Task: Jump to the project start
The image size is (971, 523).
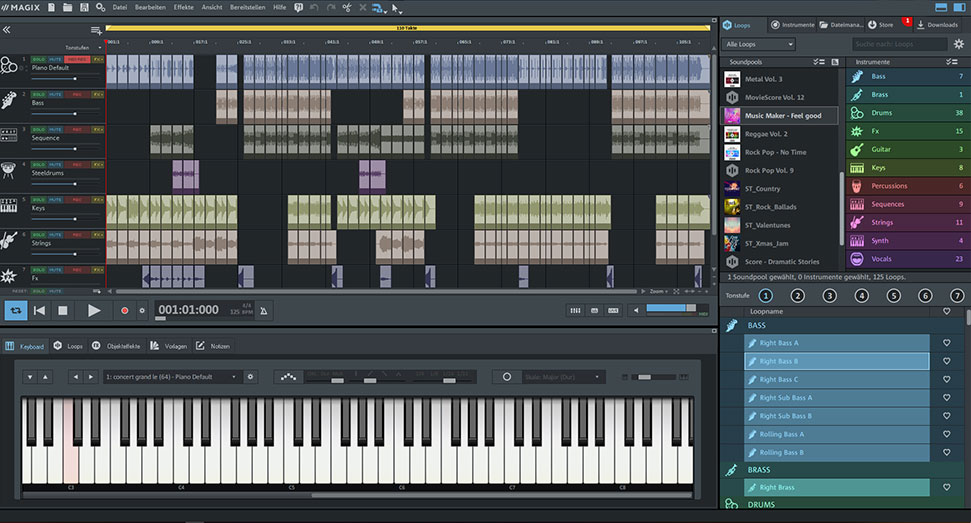Action: pyautogui.click(x=39, y=310)
